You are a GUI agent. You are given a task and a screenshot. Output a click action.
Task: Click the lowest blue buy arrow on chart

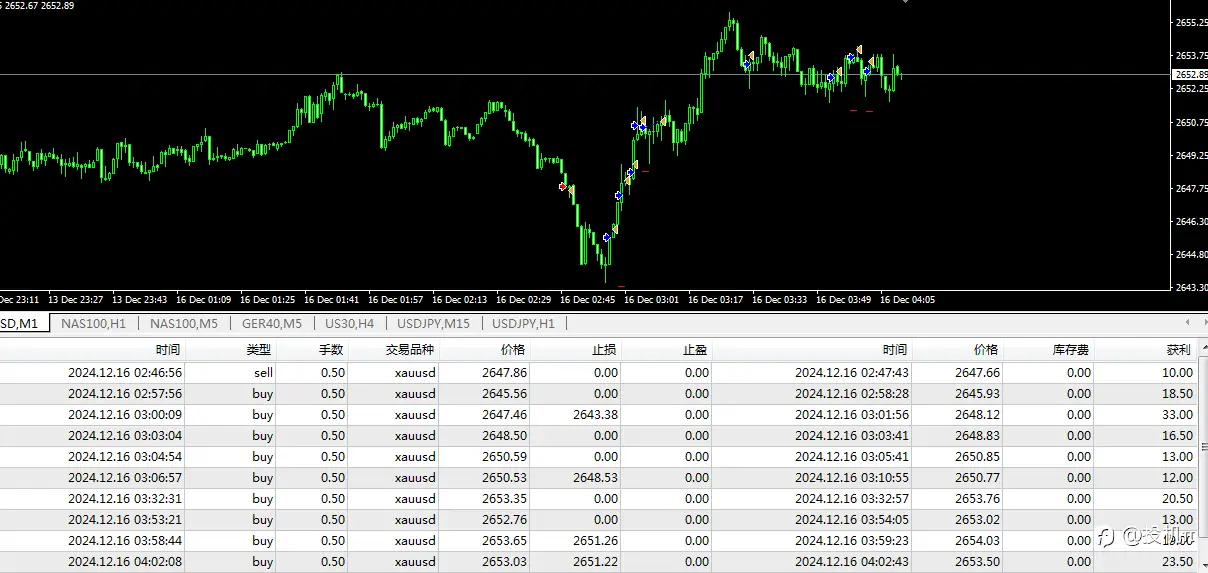click(x=607, y=237)
